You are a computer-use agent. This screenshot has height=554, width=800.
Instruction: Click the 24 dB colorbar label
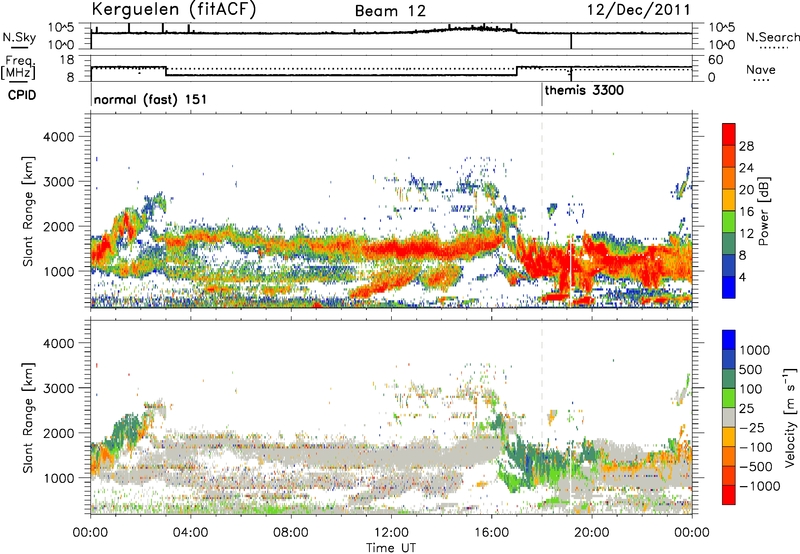pos(746,168)
